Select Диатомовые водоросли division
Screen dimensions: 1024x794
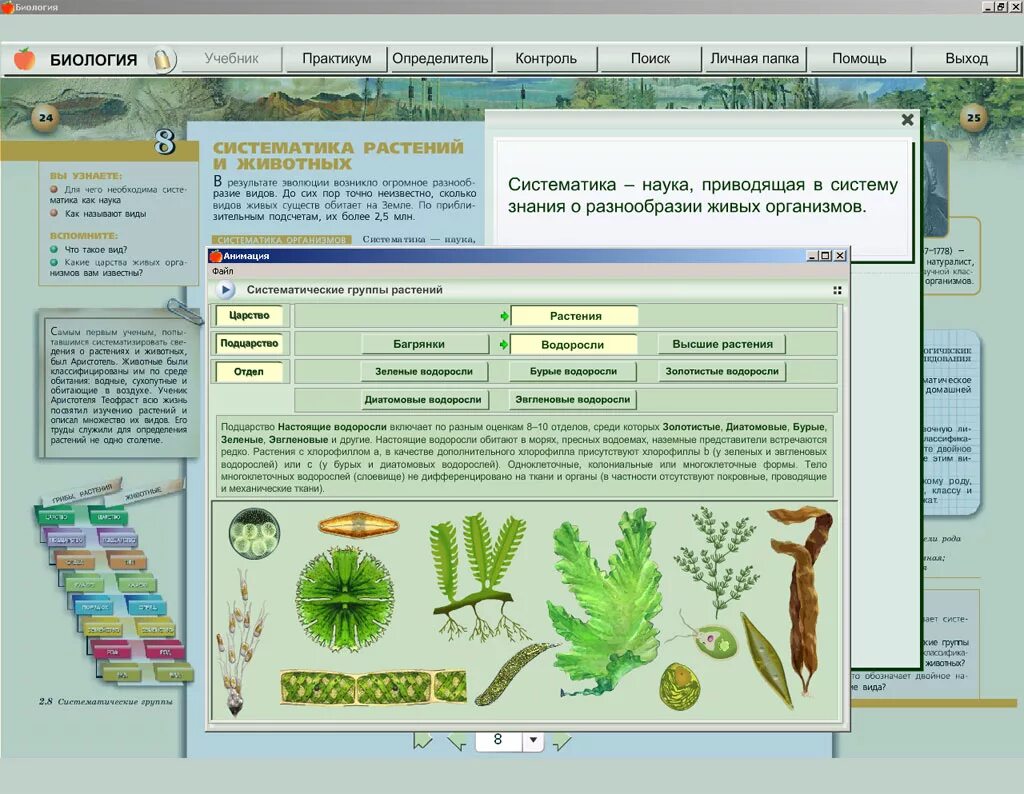tap(423, 400)
